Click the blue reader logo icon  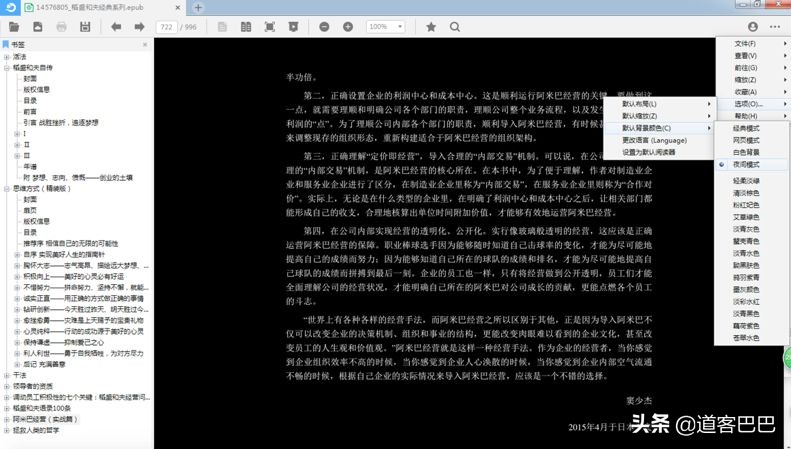tap(10, 8)
